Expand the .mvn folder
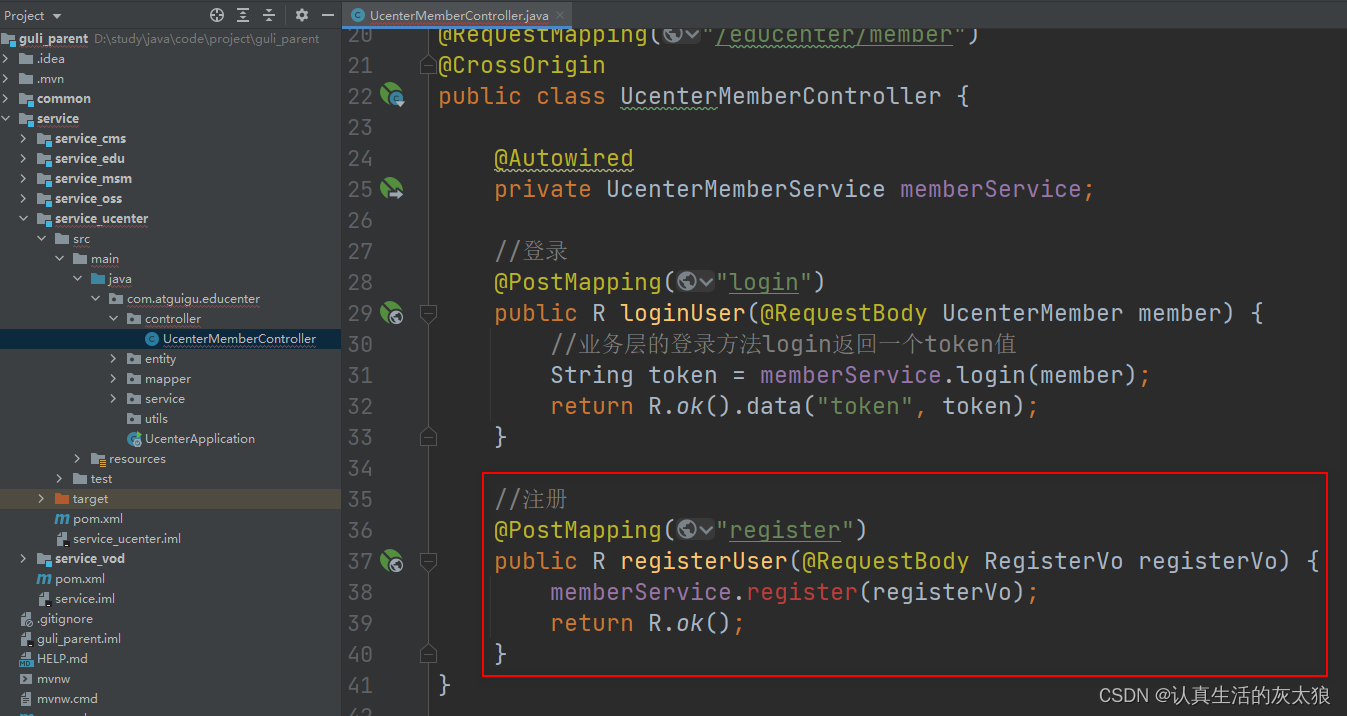Viewport: 1347px width, 716px height. (x=7, y=79)
